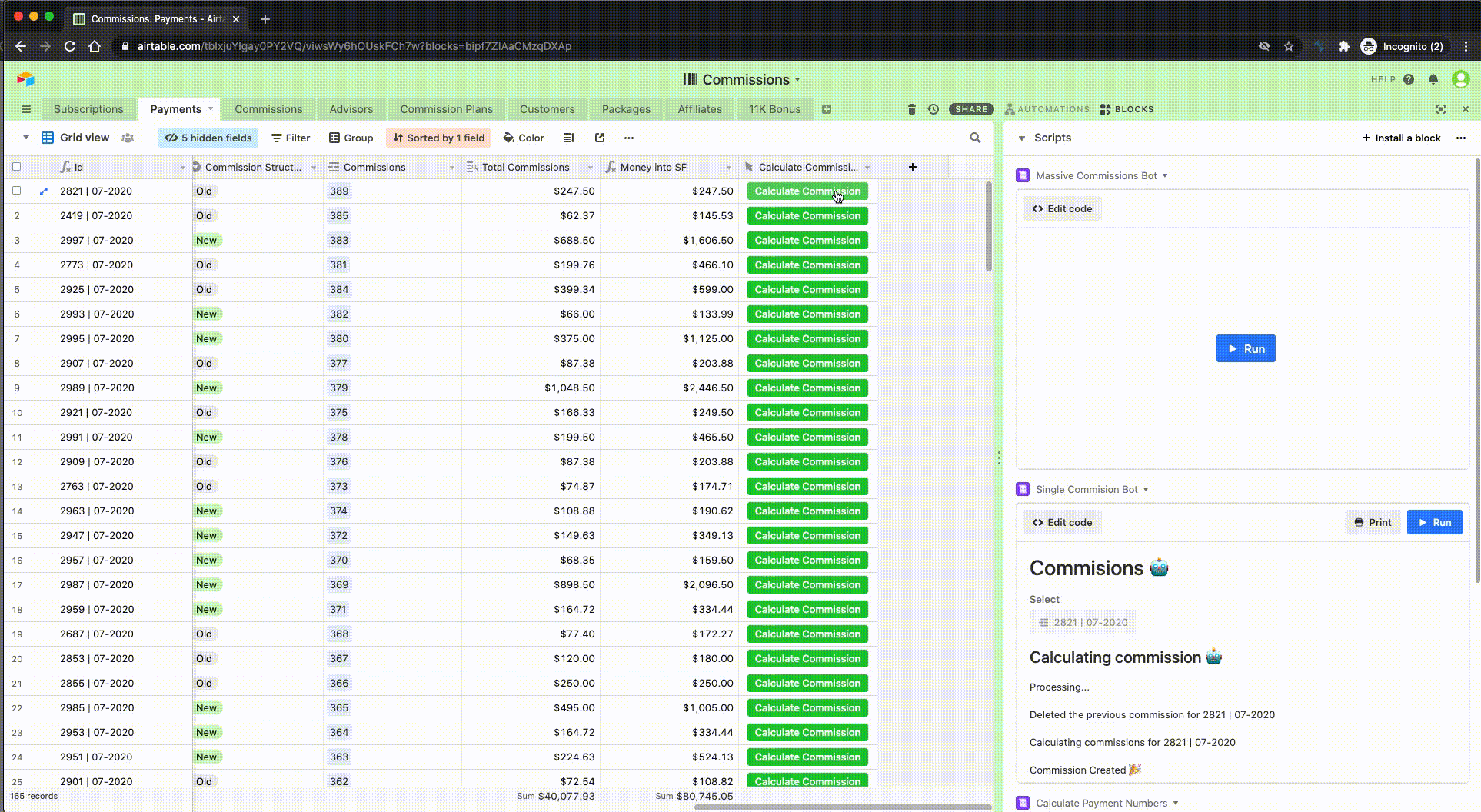Toggle the select all records checkbox
Viewport: 1481px width, 812px height.
pos(17,167)
